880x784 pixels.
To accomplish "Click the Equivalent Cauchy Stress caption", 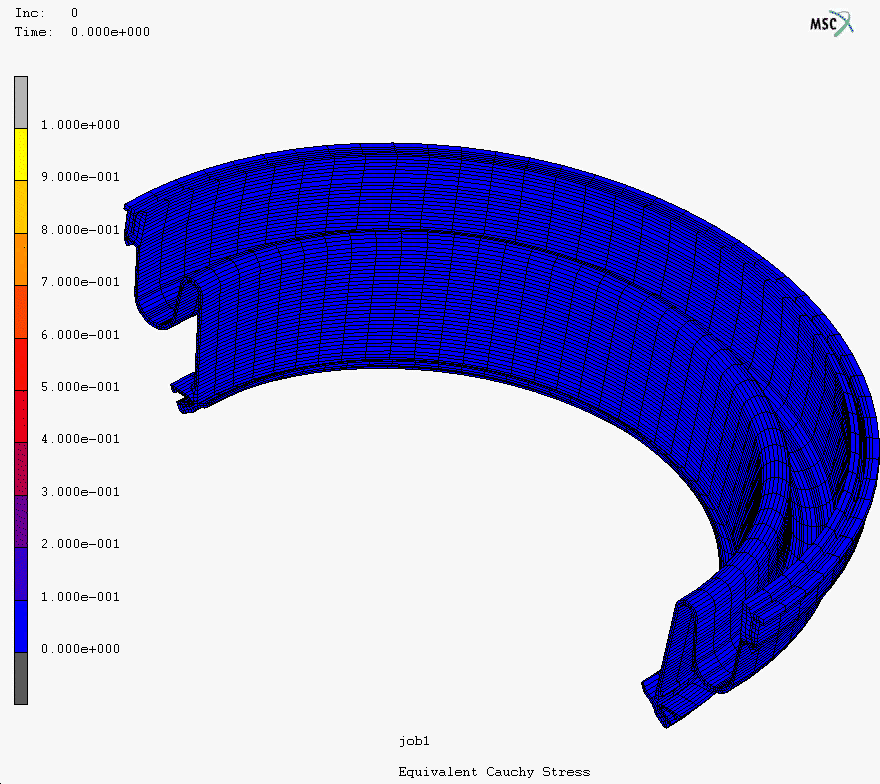I will (494, 772).
